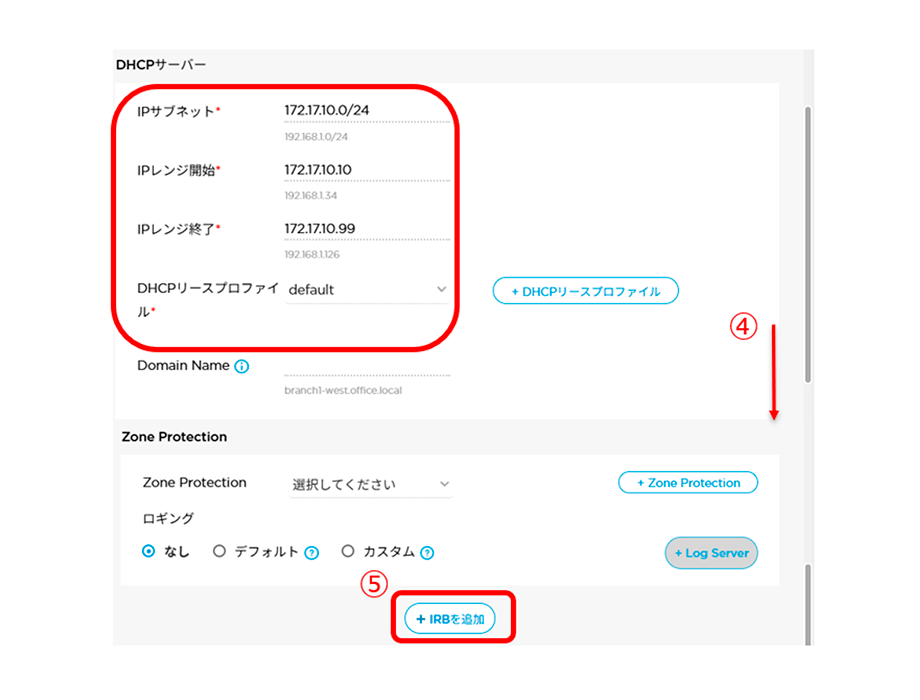Viewport: 920px width, 700px height.
Task: Choose the デフォルト logging radio option
Action: [x=220, y=551]
